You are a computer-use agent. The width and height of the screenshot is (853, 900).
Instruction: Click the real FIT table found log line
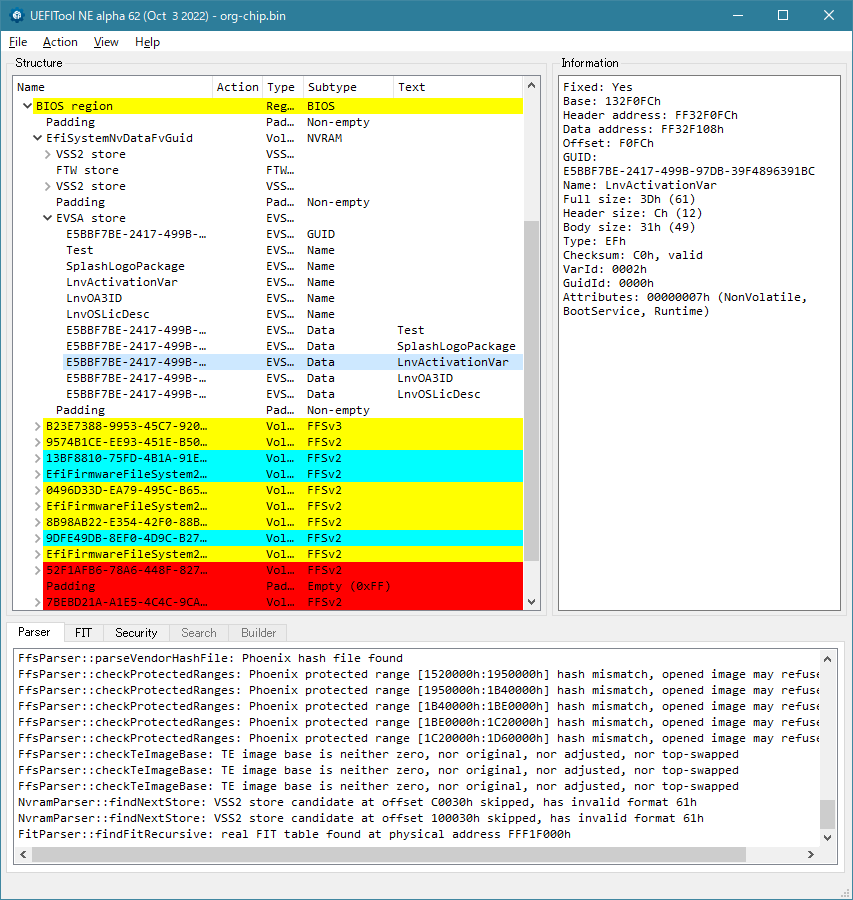coord(294,835)
